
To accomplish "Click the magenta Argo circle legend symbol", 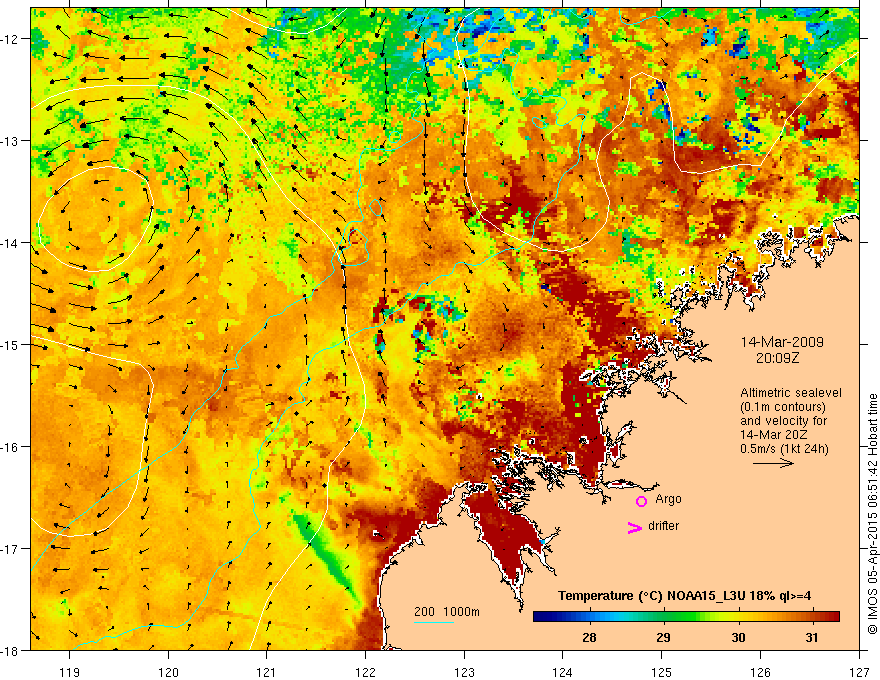I will pos(641,501).
